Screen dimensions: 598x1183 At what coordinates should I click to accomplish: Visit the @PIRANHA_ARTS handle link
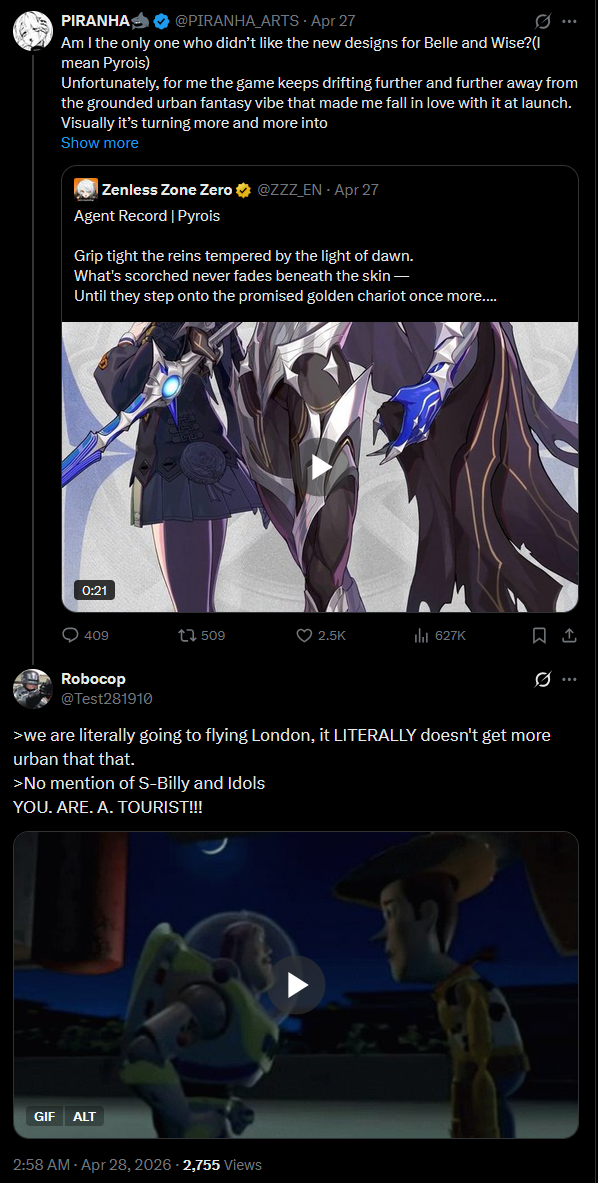237,21
